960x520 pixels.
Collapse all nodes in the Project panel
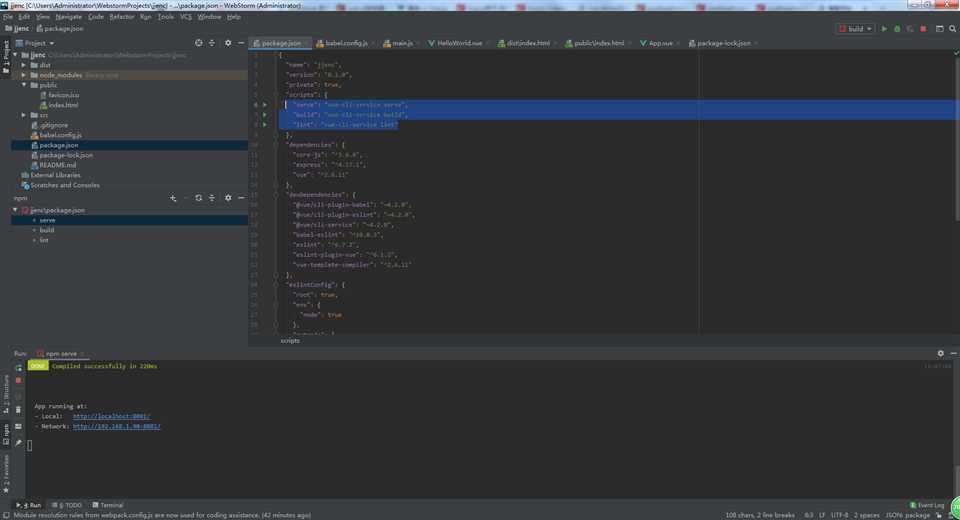pyautogui.click(x=212, y=43)
